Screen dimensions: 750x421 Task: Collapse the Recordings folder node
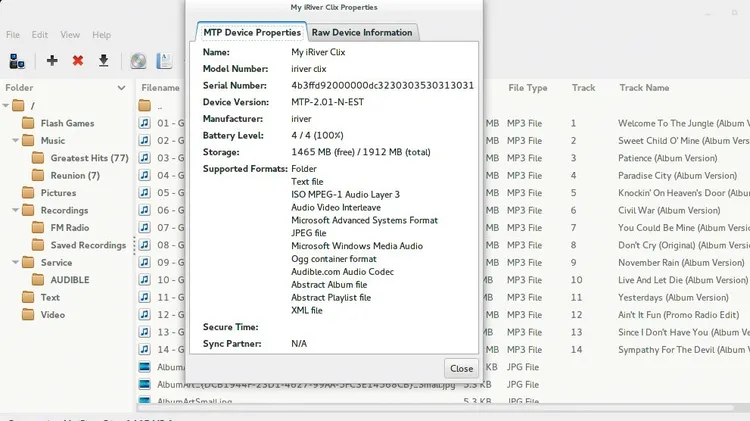[15, 210]
